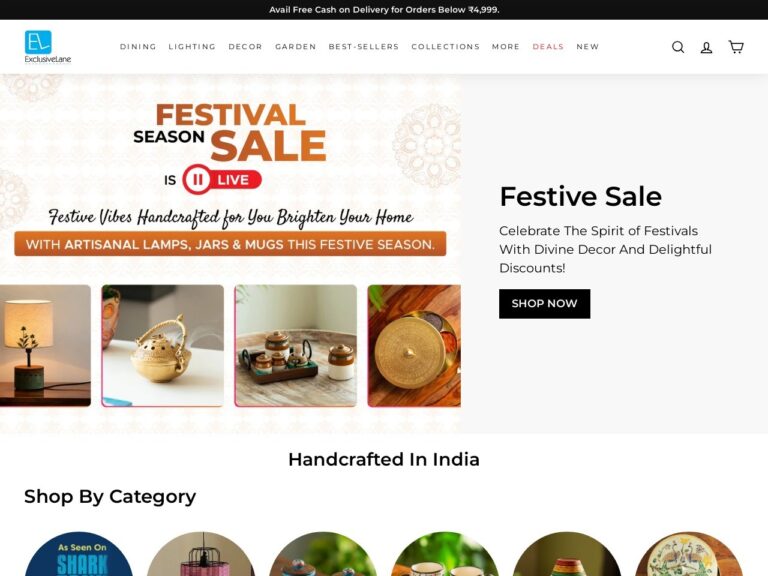This screenshot has width=768, height=576.
Task: Open the Deals menu item
Action: point(548,47)
